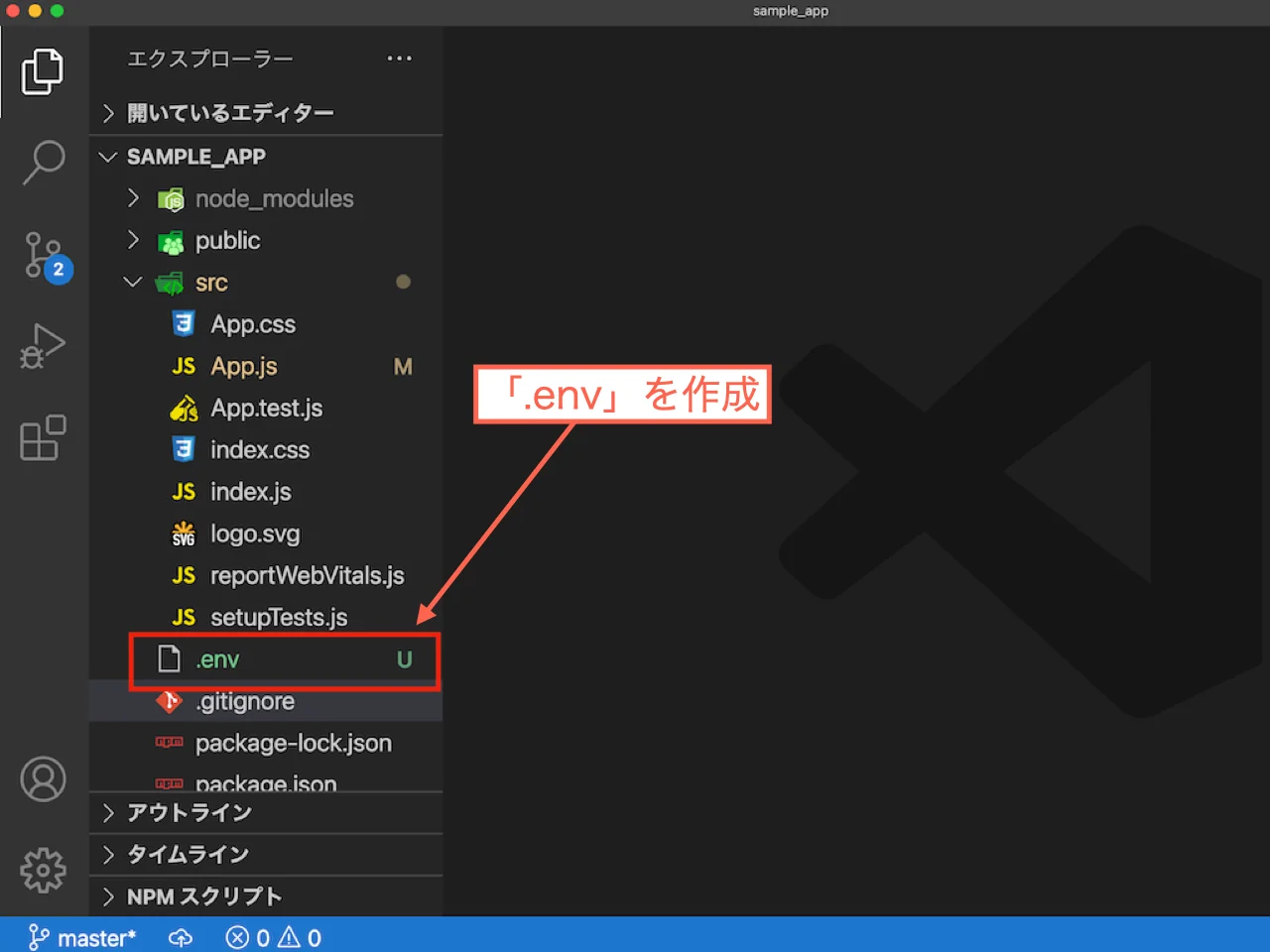
Task: Open the Run and Debug view
Action: 42,345
